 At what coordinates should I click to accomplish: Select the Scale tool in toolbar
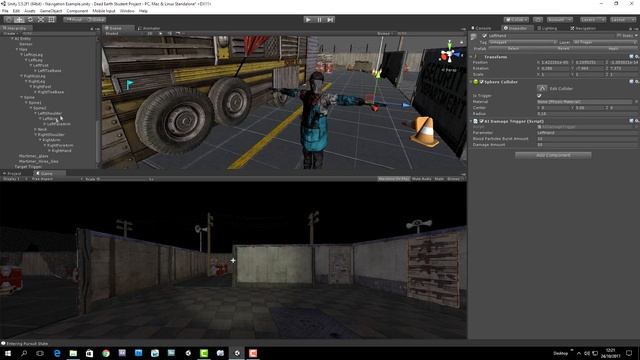pyautogui.click(x=41, y=19)
